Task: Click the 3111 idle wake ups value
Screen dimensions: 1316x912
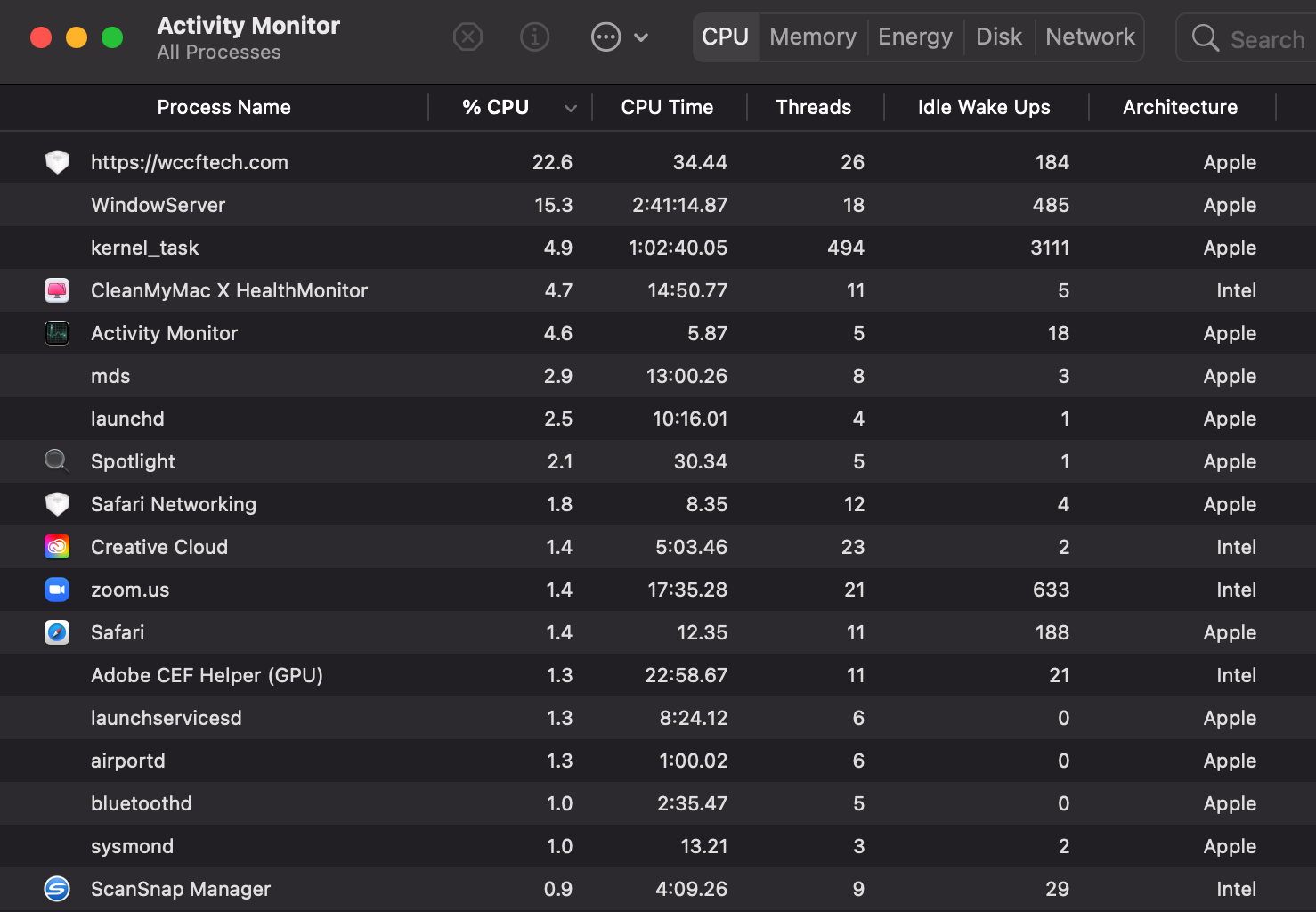Action: click(x=1050, y=248)
